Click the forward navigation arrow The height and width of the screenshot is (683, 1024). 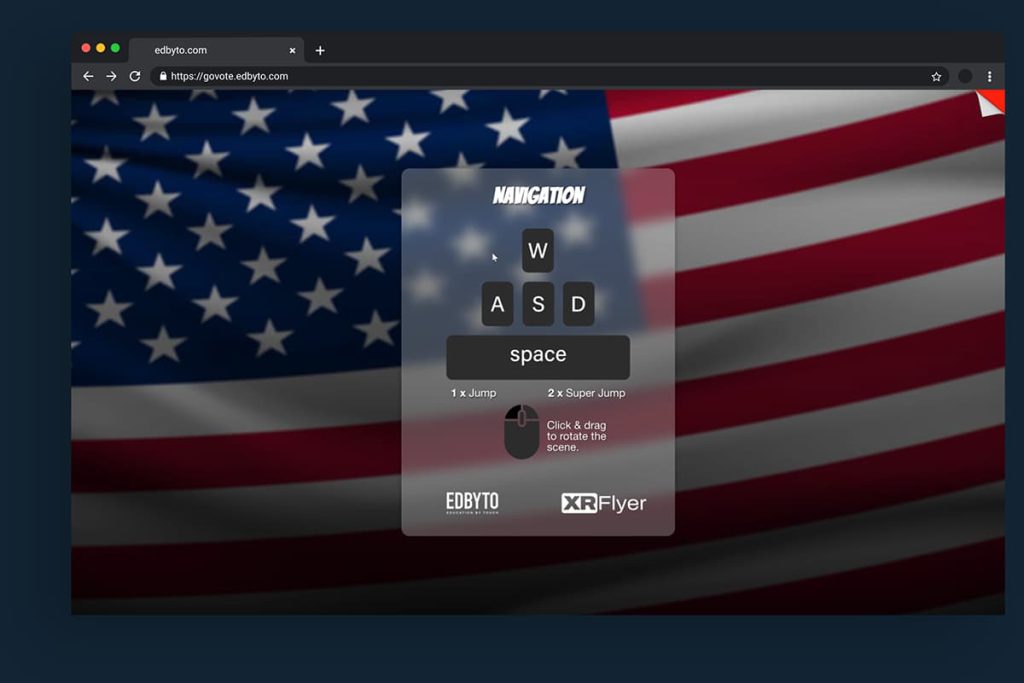111,76
